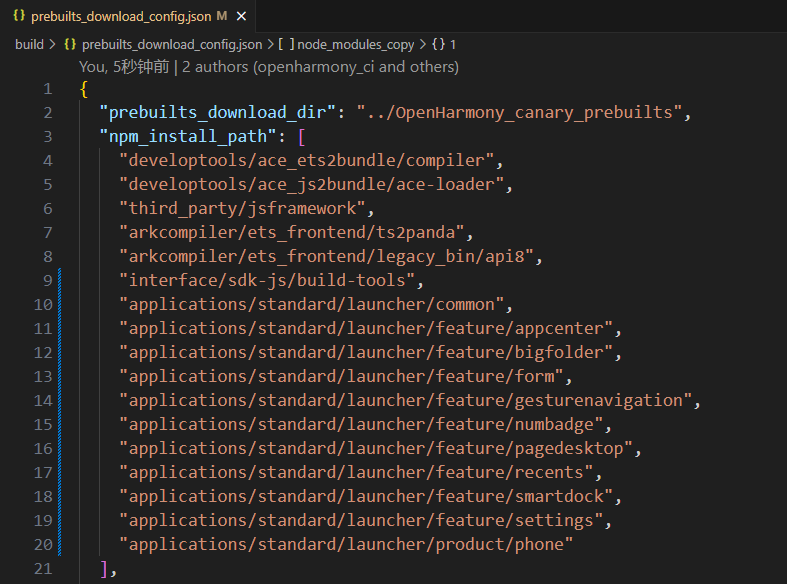Click the feature/bigfolder path string
Image resolution: width=787 pixels, height=584 pixels.
tap(366, 353)
